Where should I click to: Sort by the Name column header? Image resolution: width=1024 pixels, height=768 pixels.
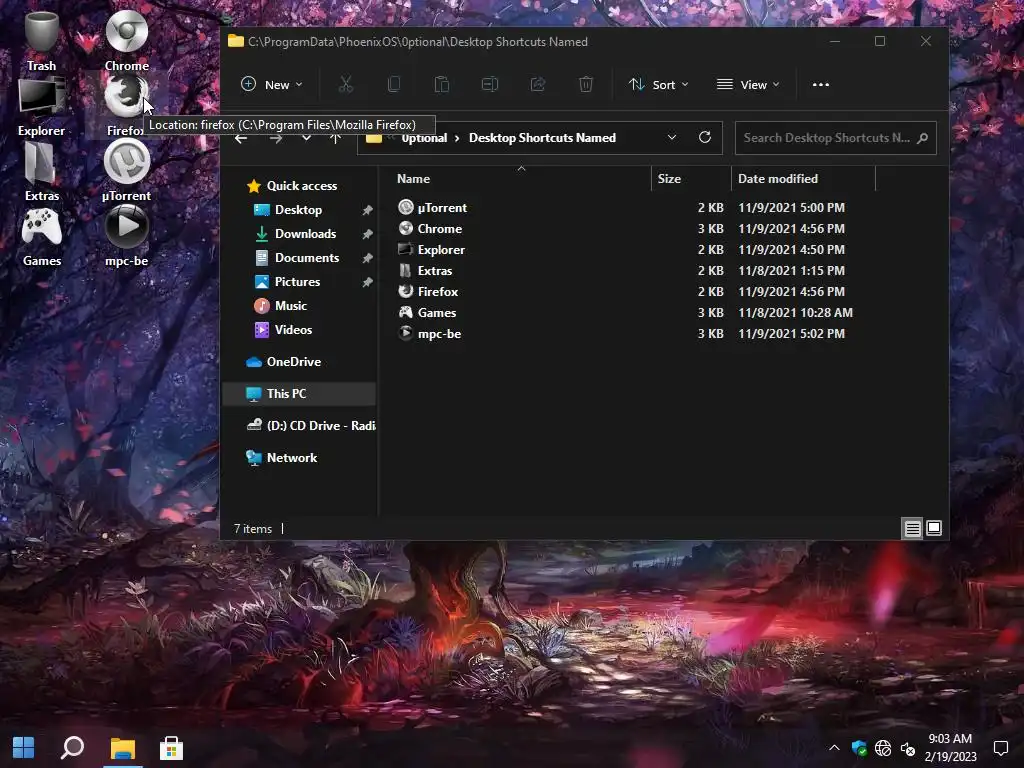[x=413, y=178]
